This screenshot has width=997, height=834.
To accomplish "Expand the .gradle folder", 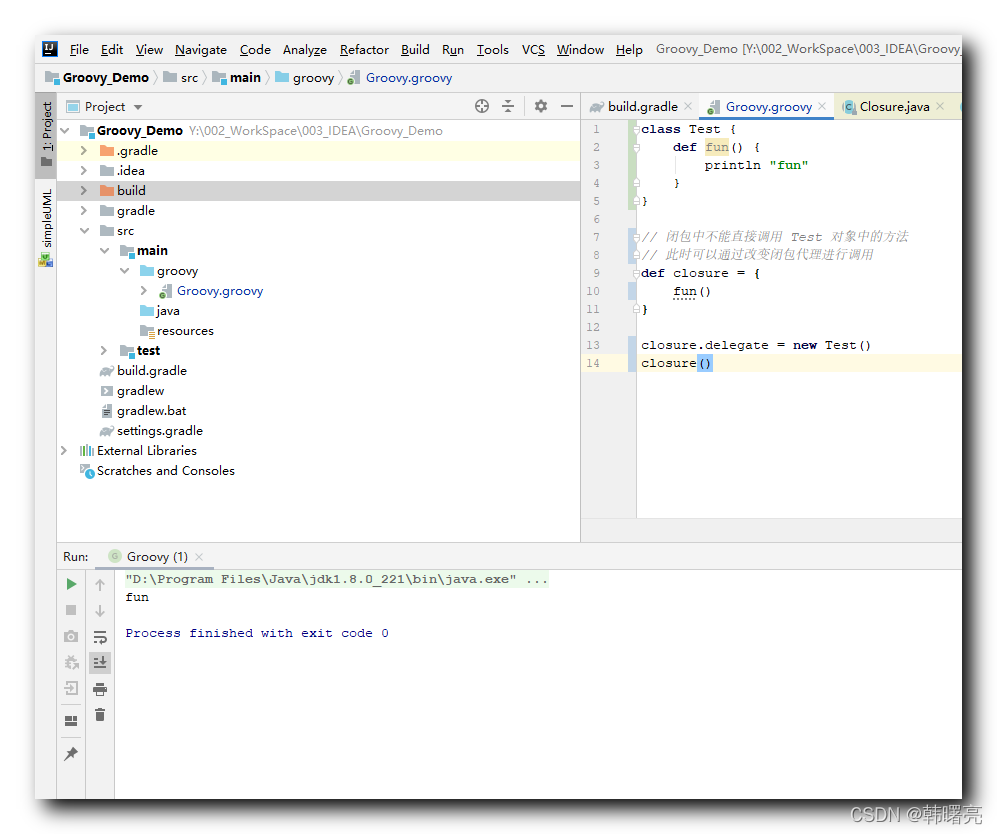I will [x=83, y=151].
